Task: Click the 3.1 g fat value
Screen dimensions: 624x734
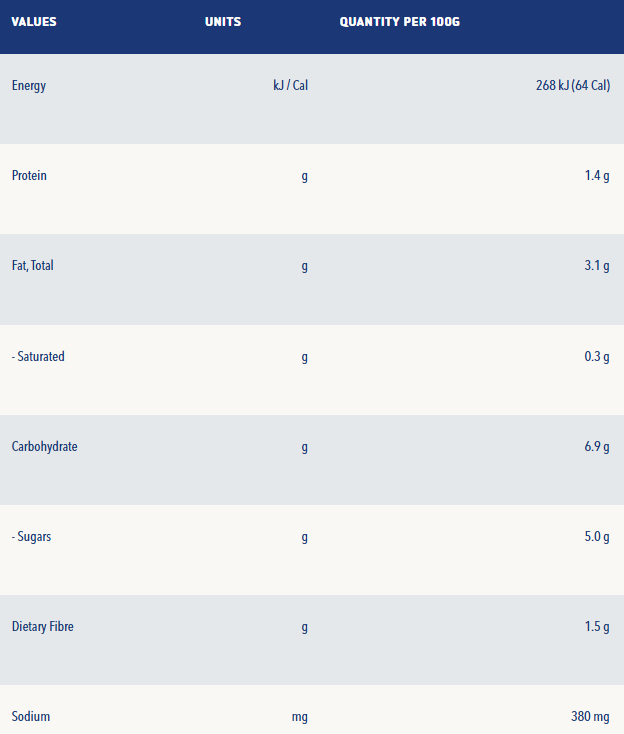Action: 597,266
